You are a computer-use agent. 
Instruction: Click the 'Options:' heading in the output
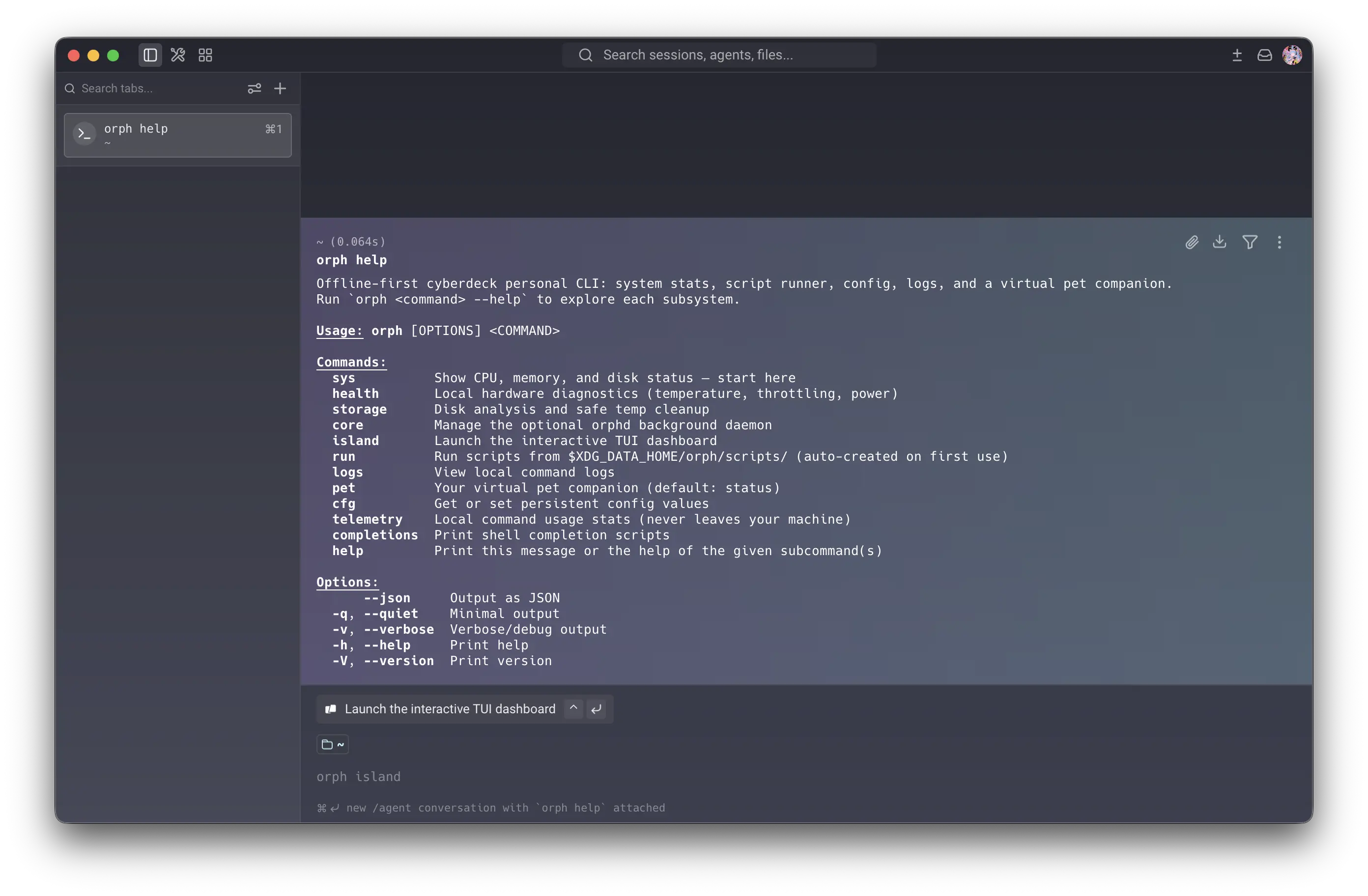click(x=347, y=582)
